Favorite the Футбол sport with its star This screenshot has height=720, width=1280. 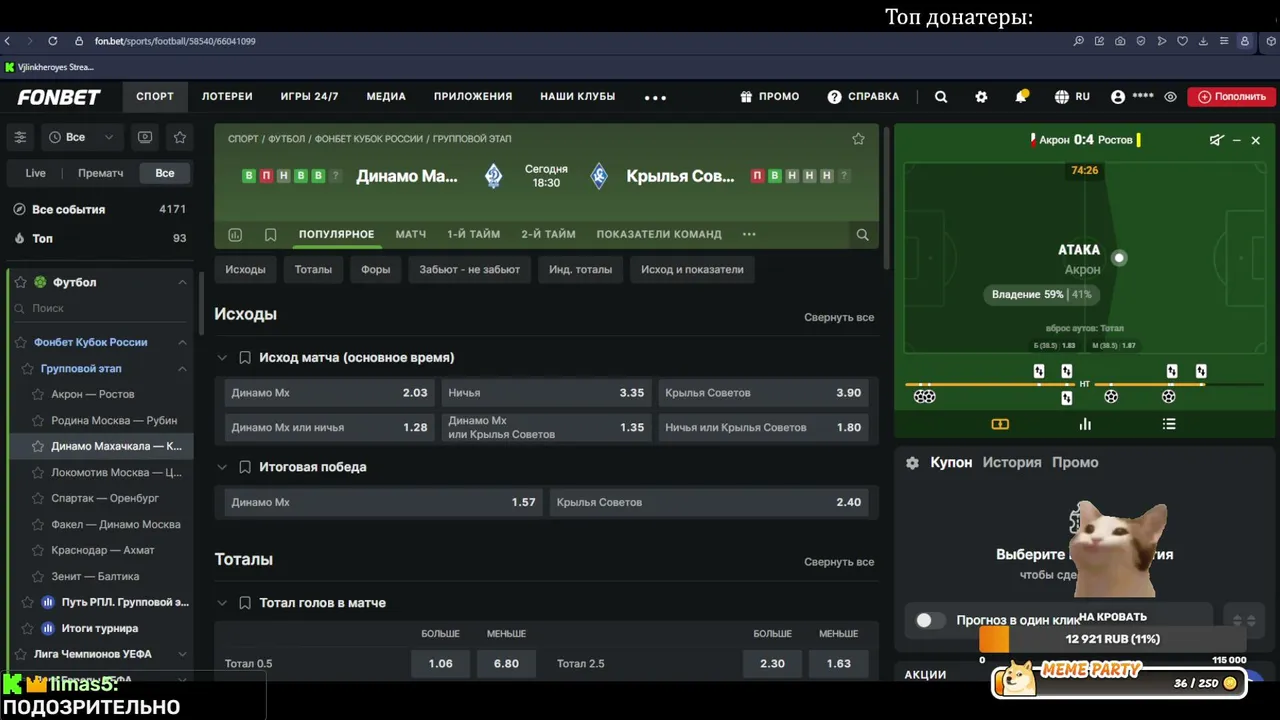tap(20, 282)
